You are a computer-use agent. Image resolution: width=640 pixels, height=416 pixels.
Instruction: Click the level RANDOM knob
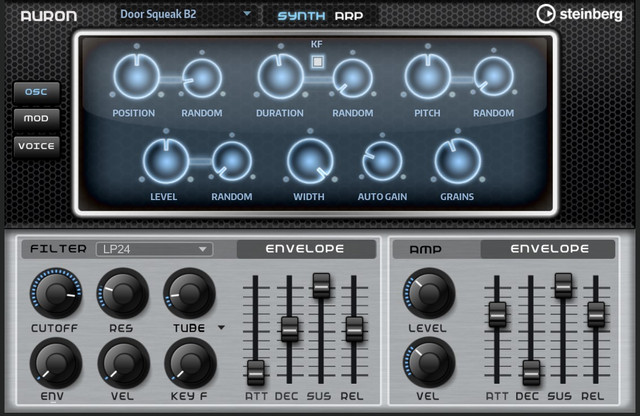pos(232,161)
